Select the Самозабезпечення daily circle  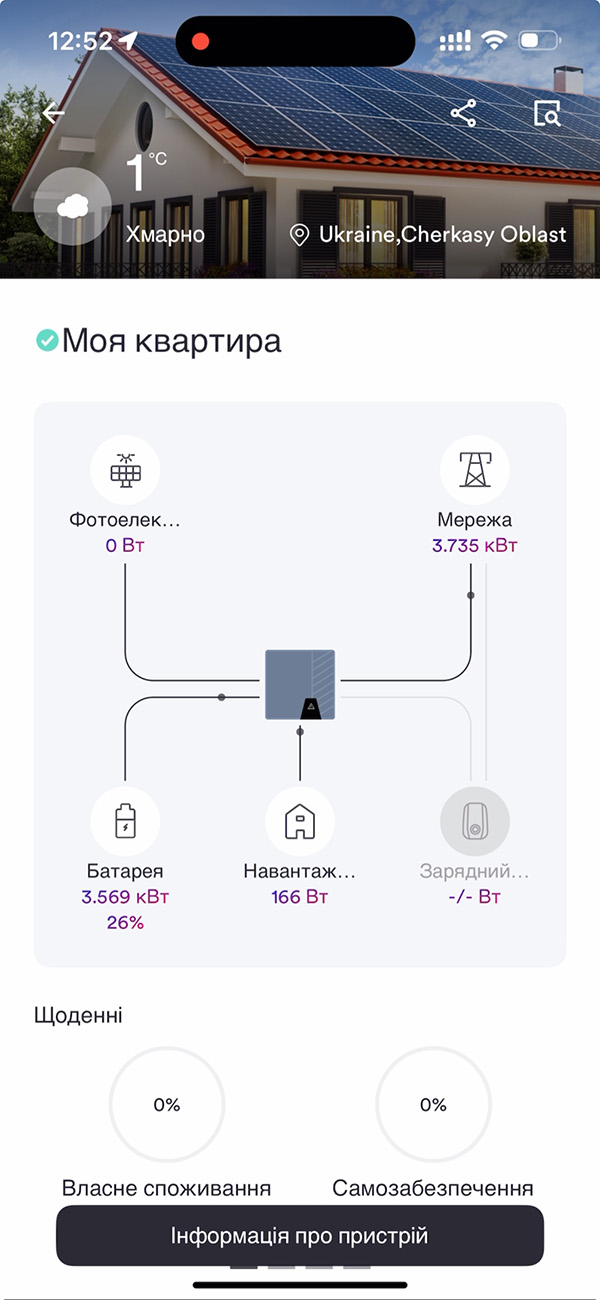(x=433, y=1104)
